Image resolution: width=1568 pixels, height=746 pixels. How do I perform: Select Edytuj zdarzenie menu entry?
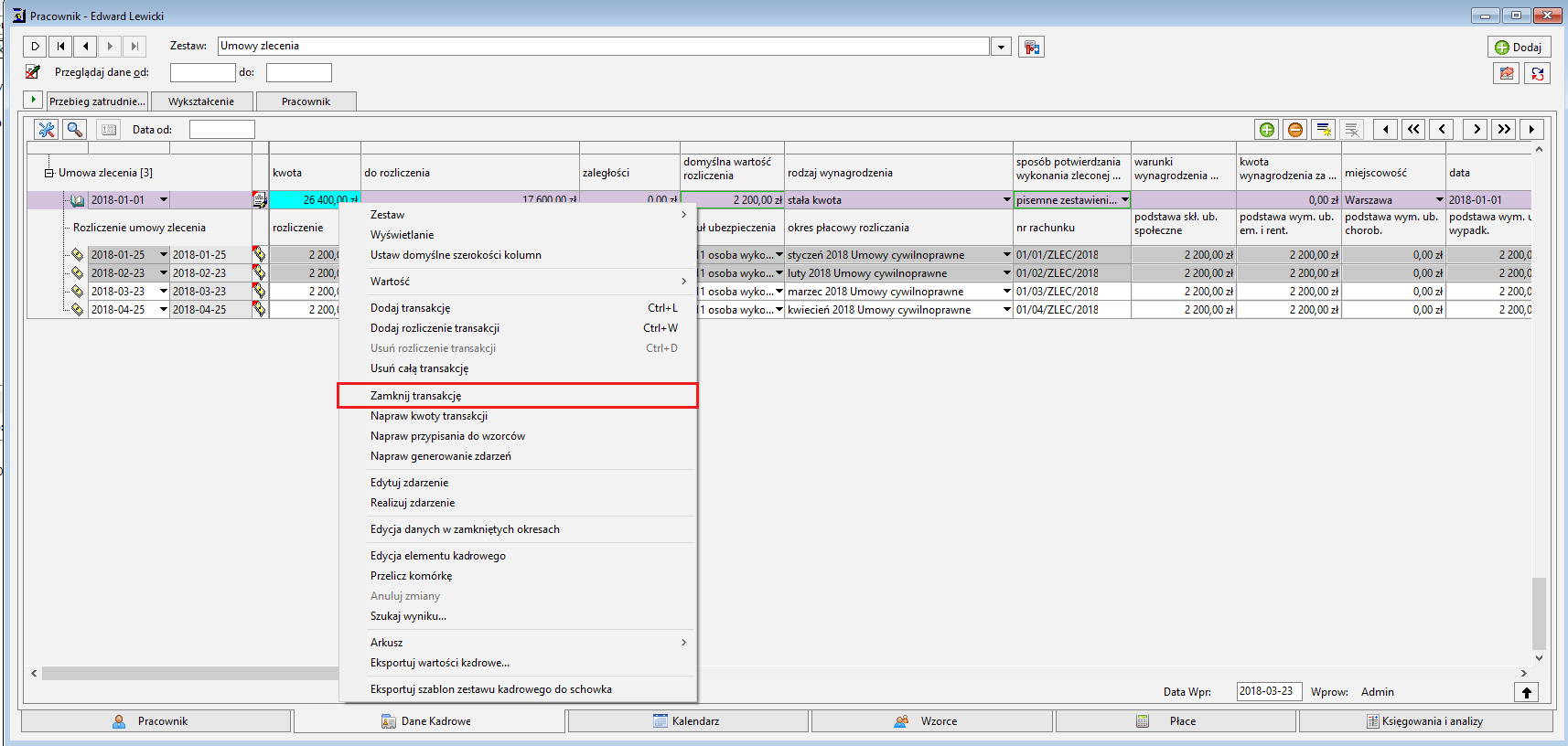pyautogui.click(x=518, y=483)
